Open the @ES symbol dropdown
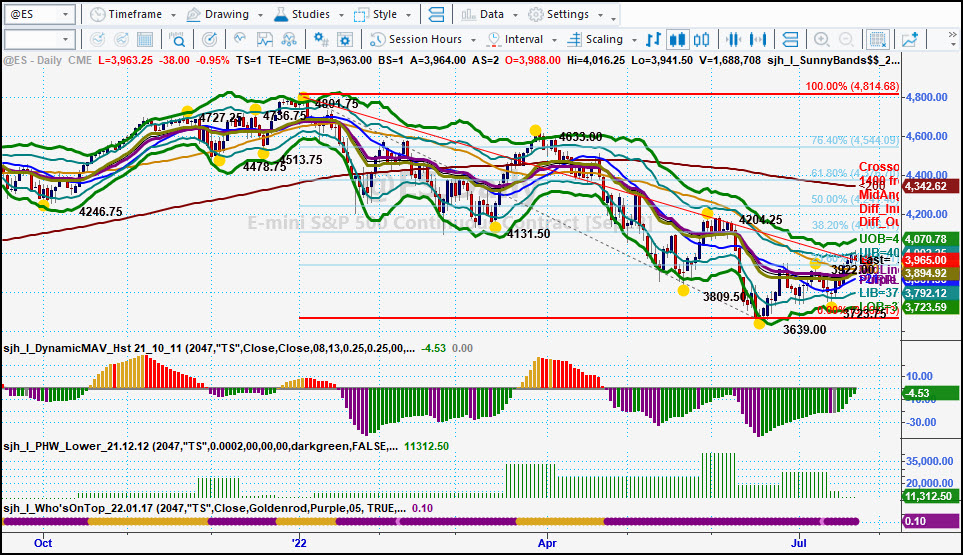The image size is (963, 555). 65,14
